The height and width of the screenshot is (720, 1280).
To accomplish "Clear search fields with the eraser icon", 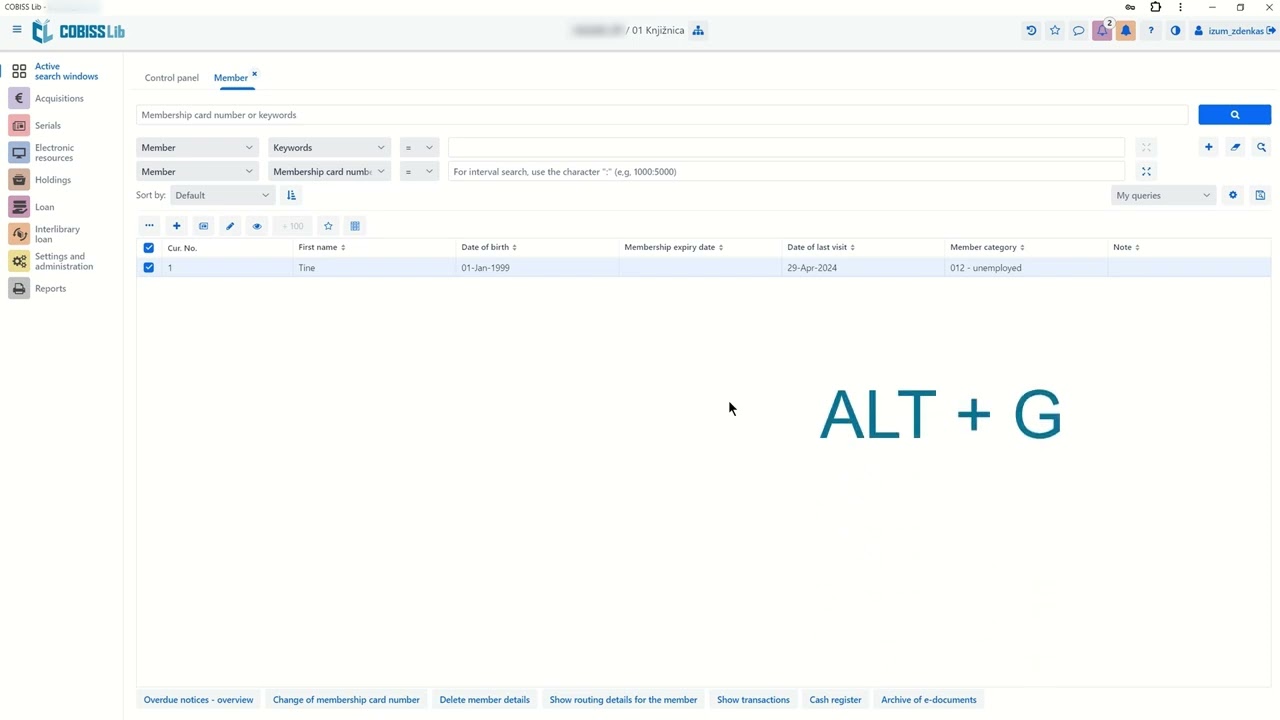I will point(1235,147).
